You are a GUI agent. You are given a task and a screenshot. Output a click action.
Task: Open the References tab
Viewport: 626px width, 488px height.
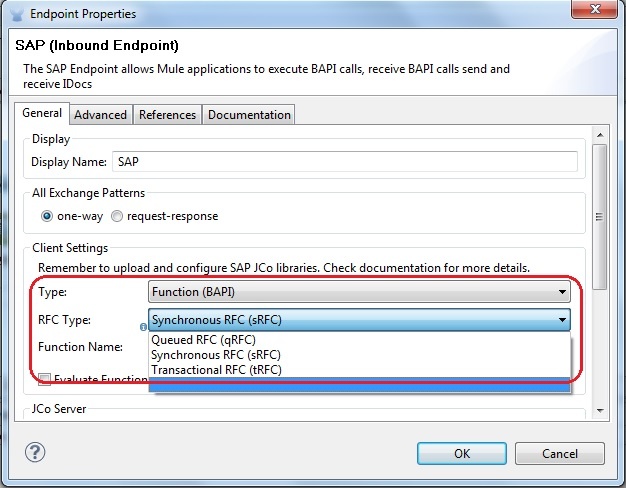pyautogui.click(x=167, y=115)
